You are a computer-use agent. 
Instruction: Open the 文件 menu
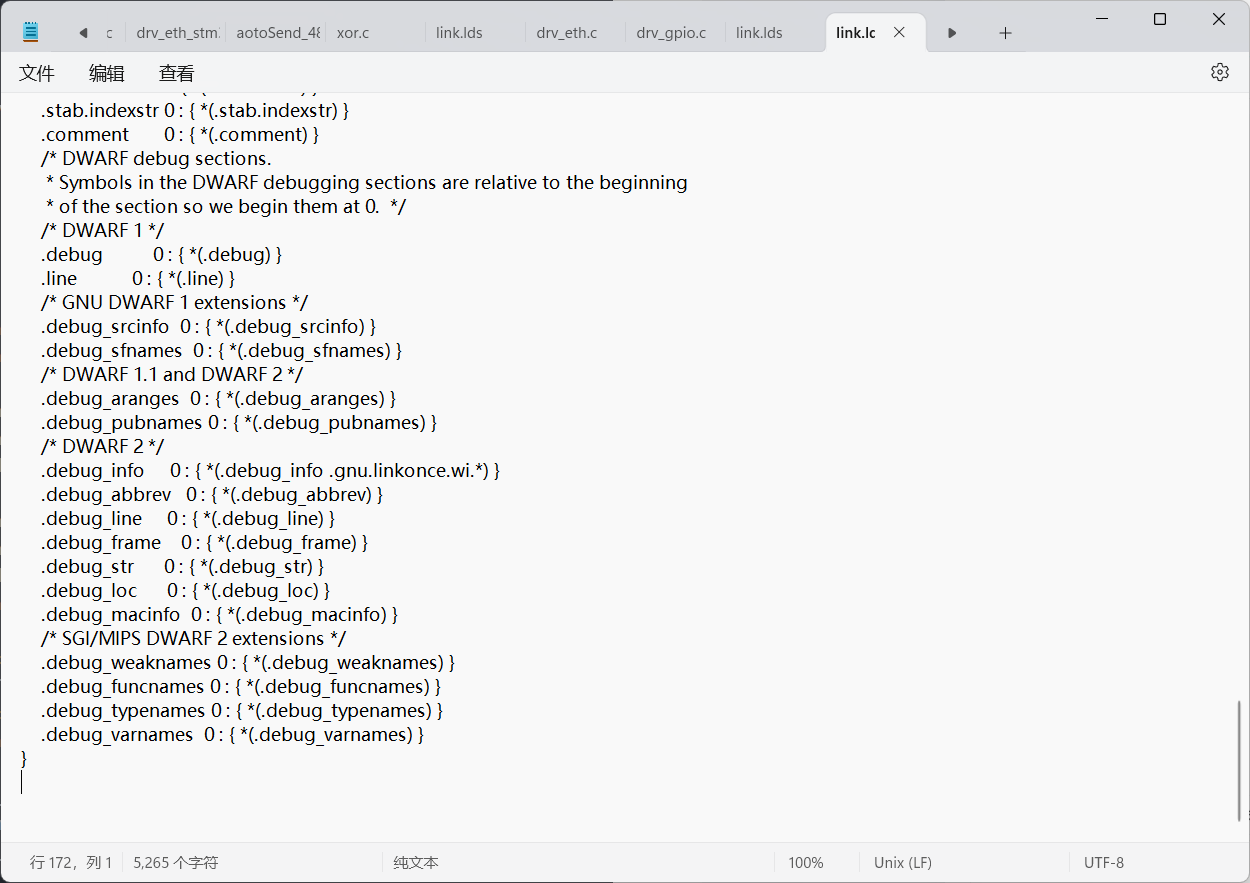click(37, 72)
